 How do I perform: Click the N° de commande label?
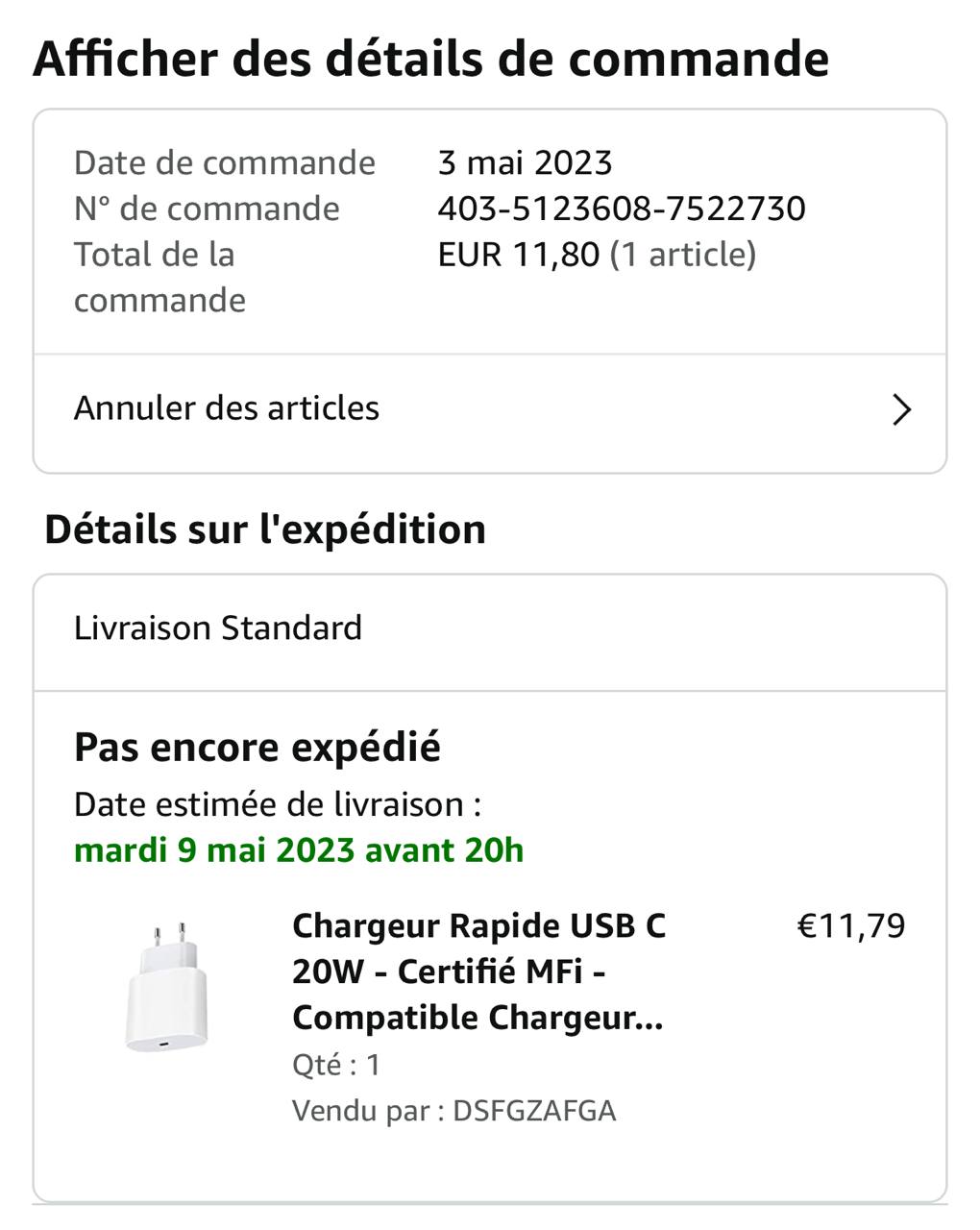coord(207,209)
